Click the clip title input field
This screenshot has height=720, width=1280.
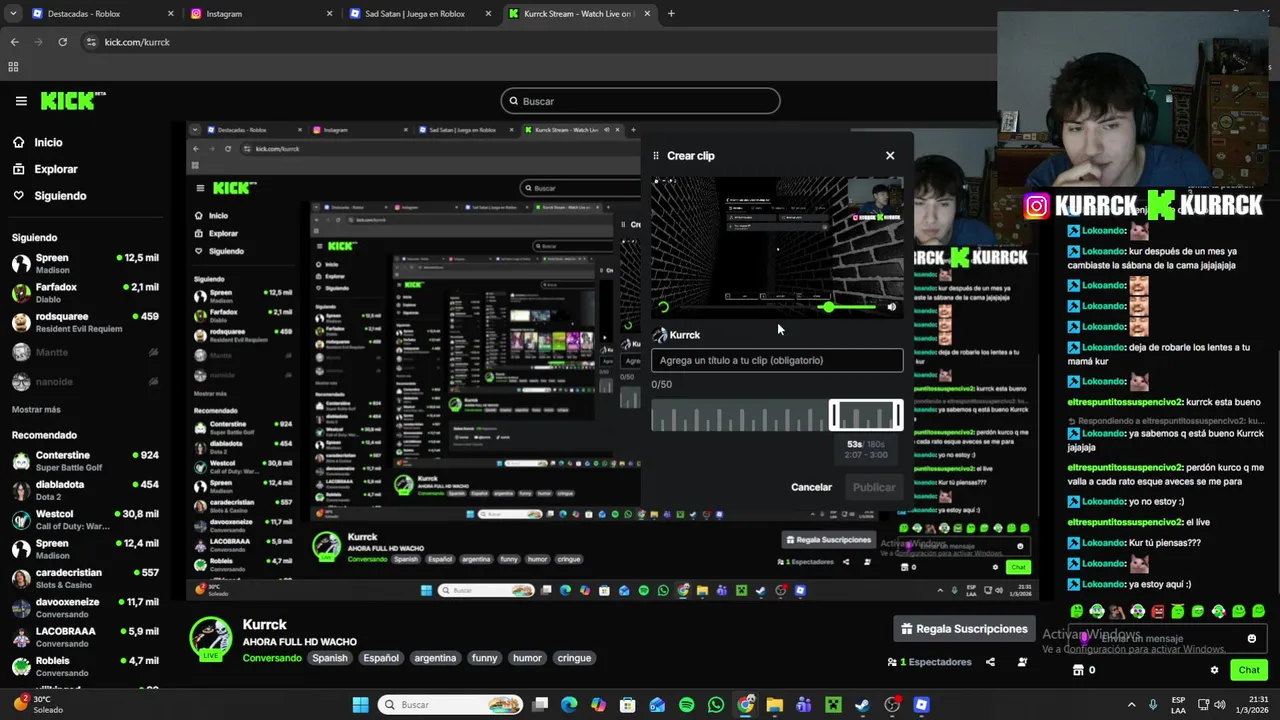(777, 360)
